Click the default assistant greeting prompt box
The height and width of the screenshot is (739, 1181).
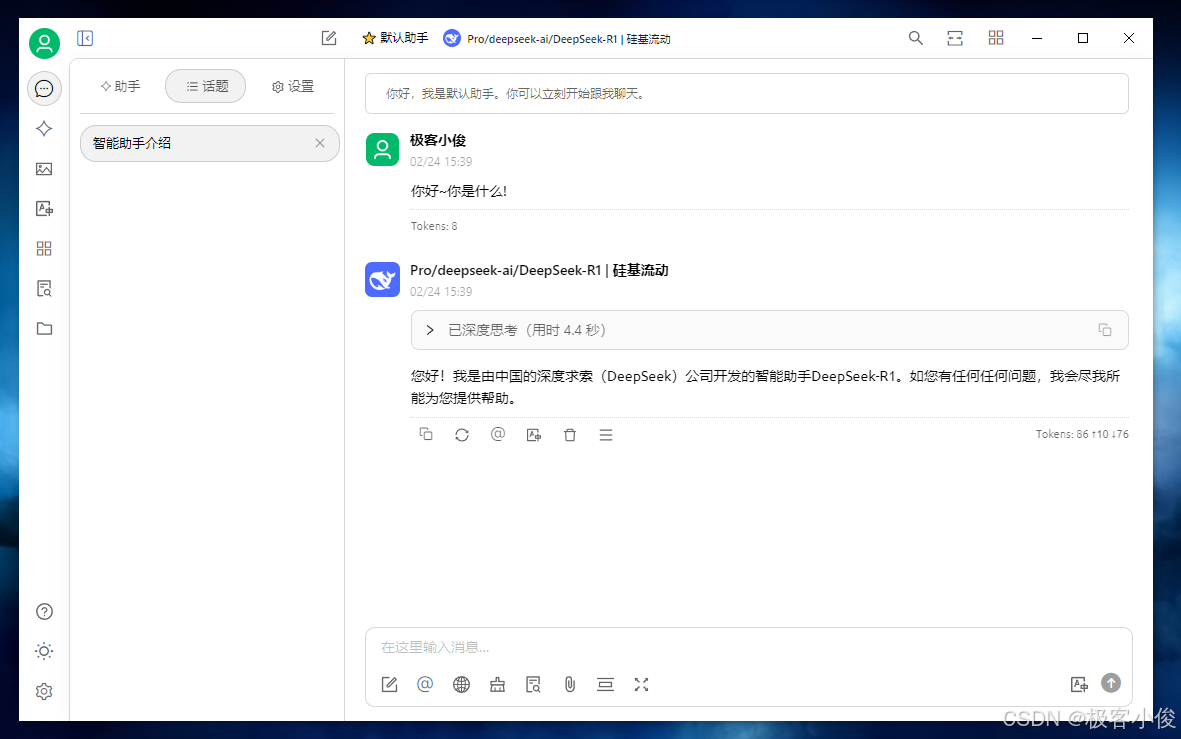click(x=746, y=93)
